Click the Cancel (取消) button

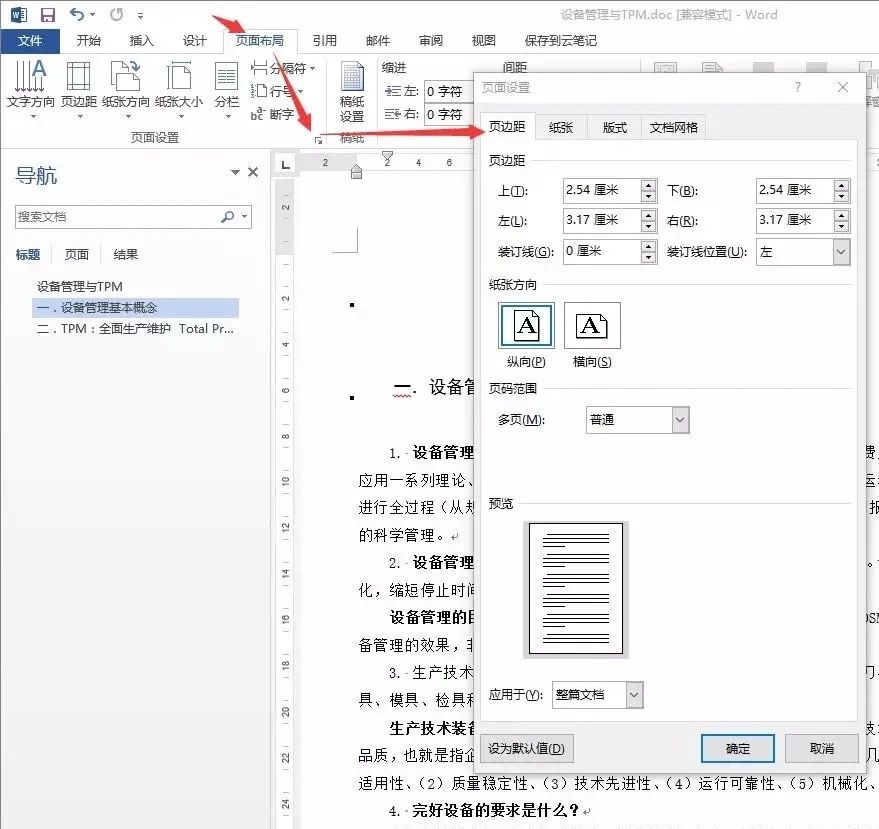click(822, 748)
